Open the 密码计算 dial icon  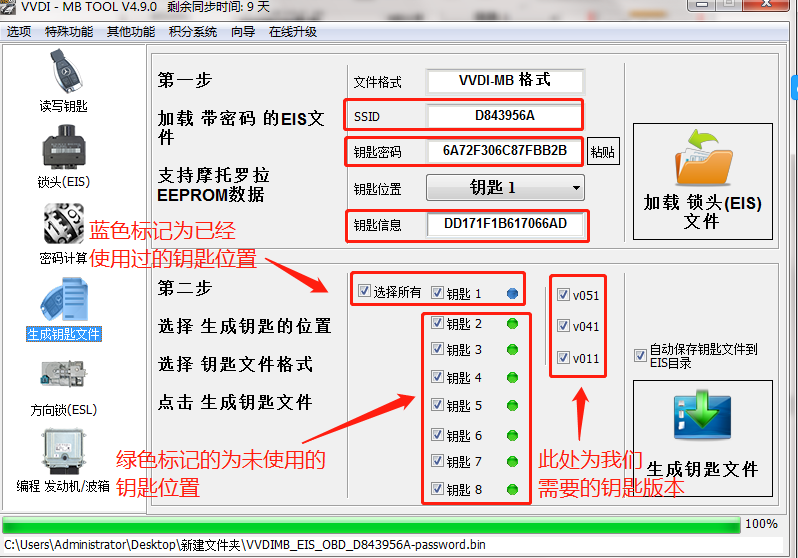[64, 223]
